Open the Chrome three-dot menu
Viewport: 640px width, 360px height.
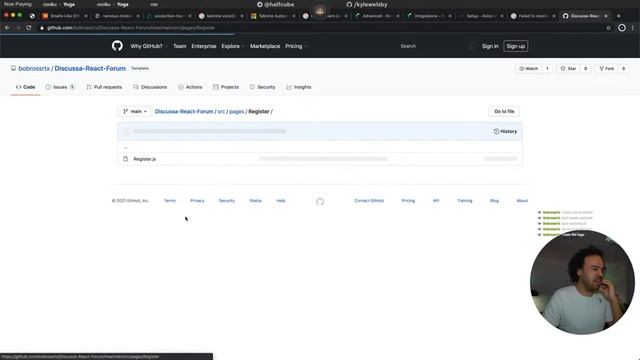(633, 28)
